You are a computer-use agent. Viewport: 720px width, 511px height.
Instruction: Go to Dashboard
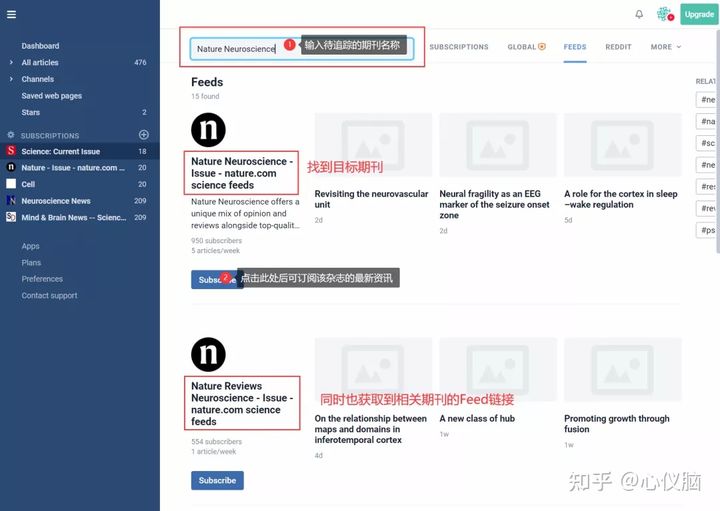[x=40, y=46]
